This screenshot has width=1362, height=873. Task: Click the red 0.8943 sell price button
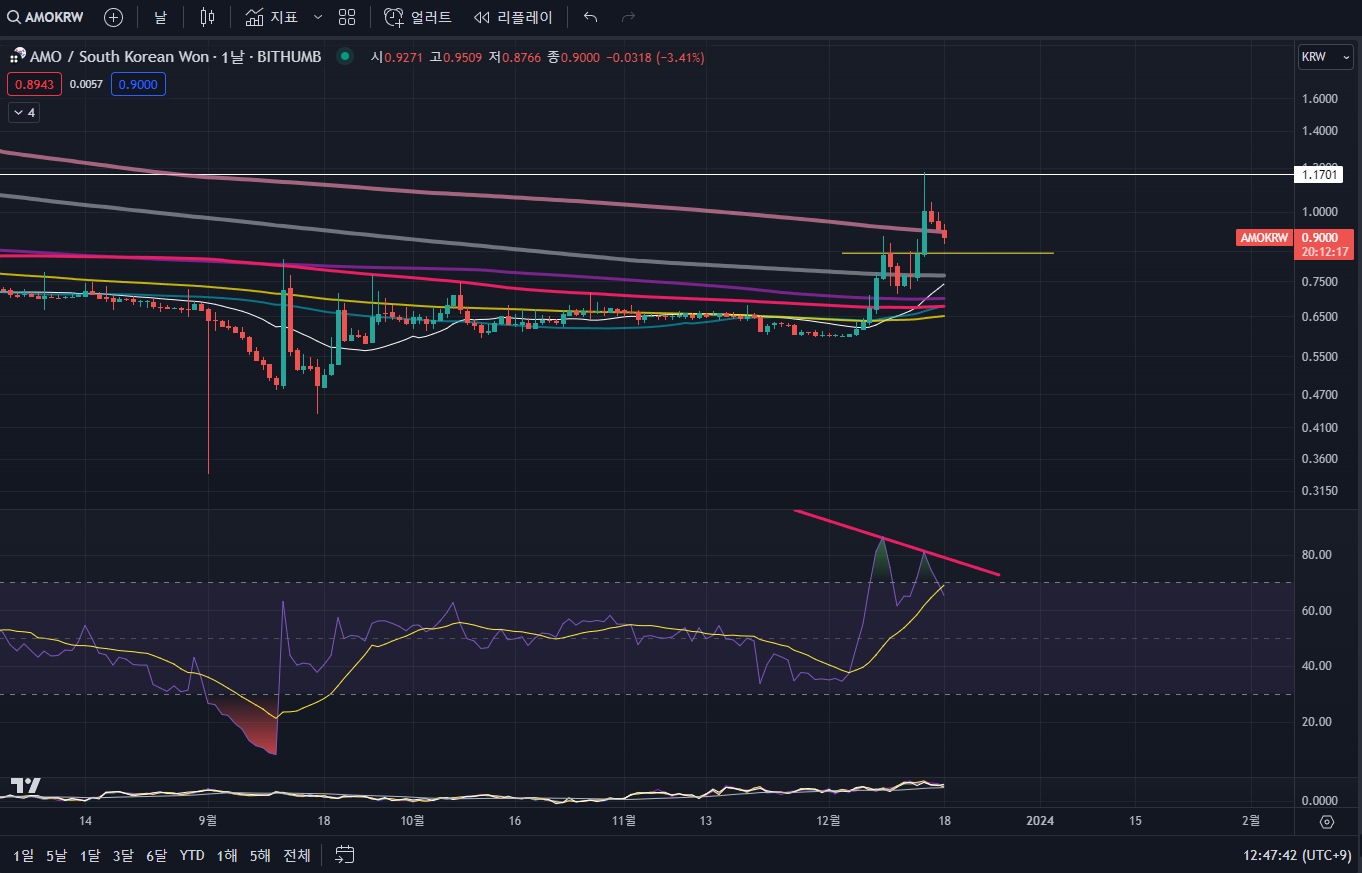tap(35, 84)
